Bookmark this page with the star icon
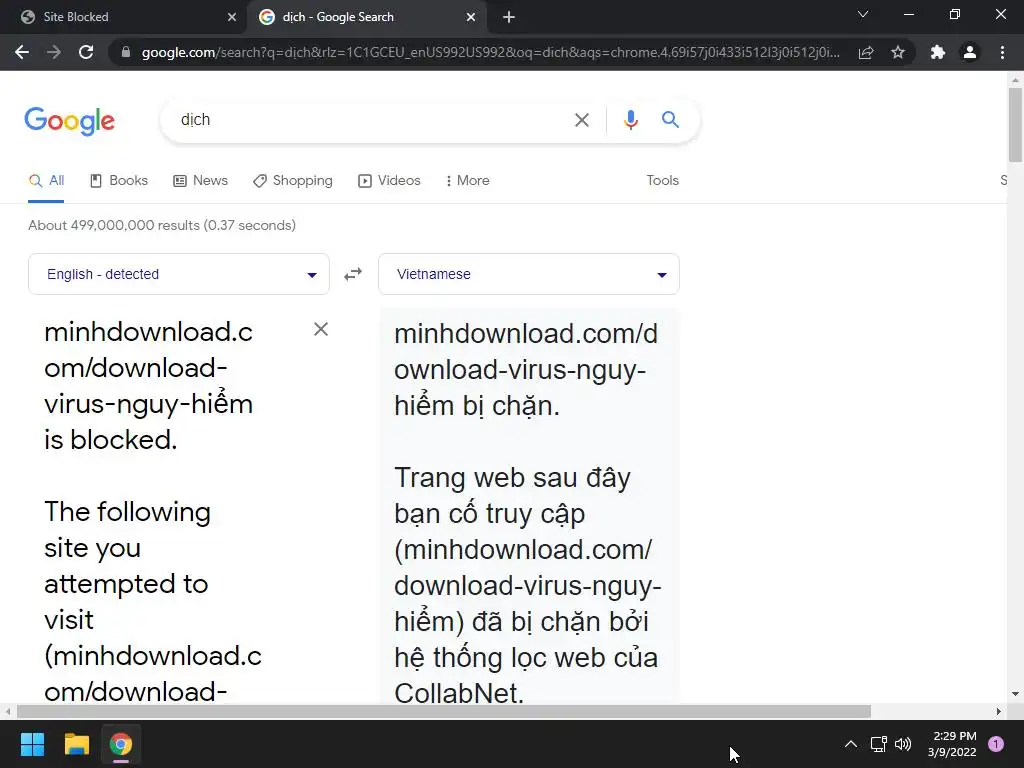Viewport: 1024px width, 768px height. [x=898, y=52]
